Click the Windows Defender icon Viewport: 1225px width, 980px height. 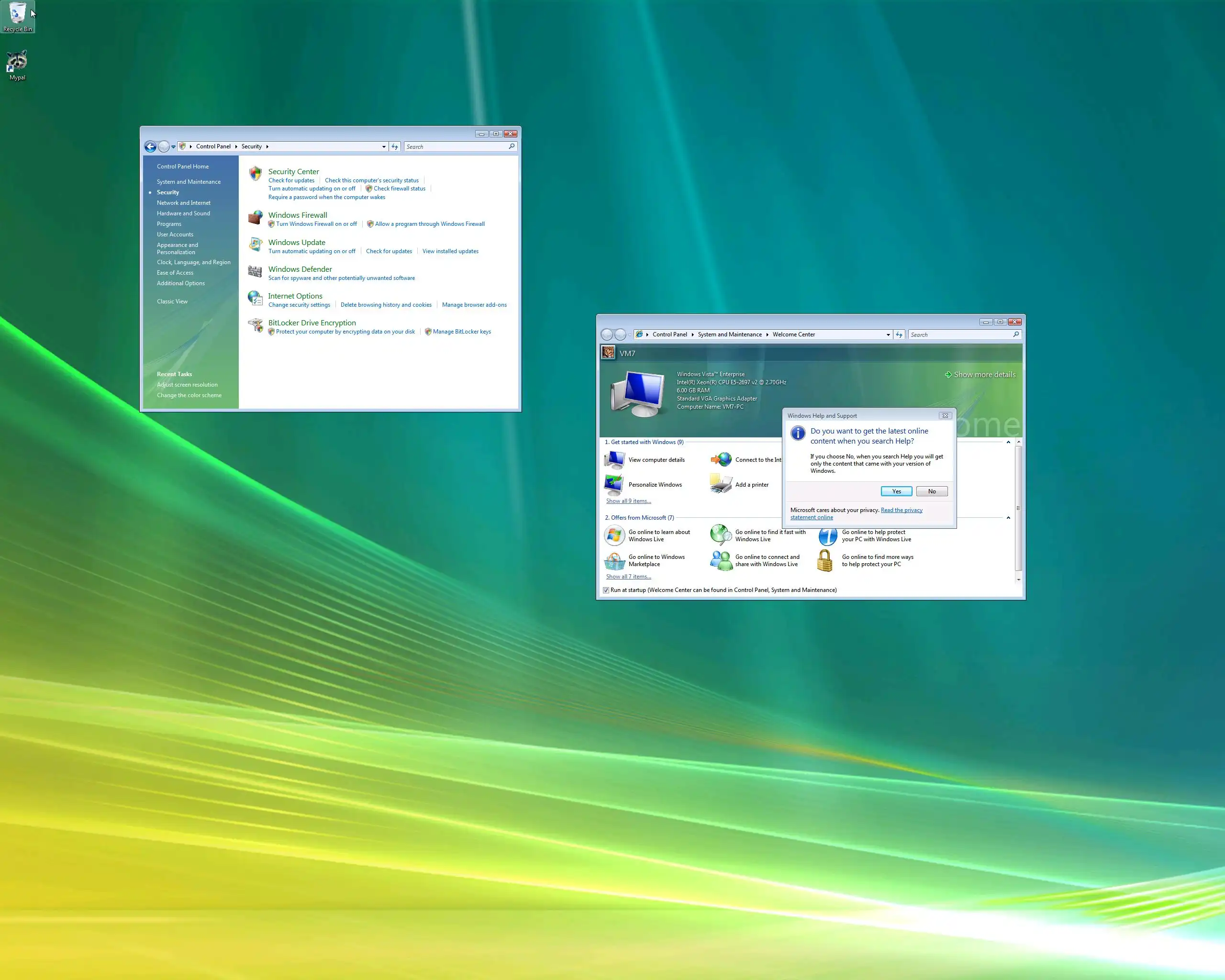[255, 272]
